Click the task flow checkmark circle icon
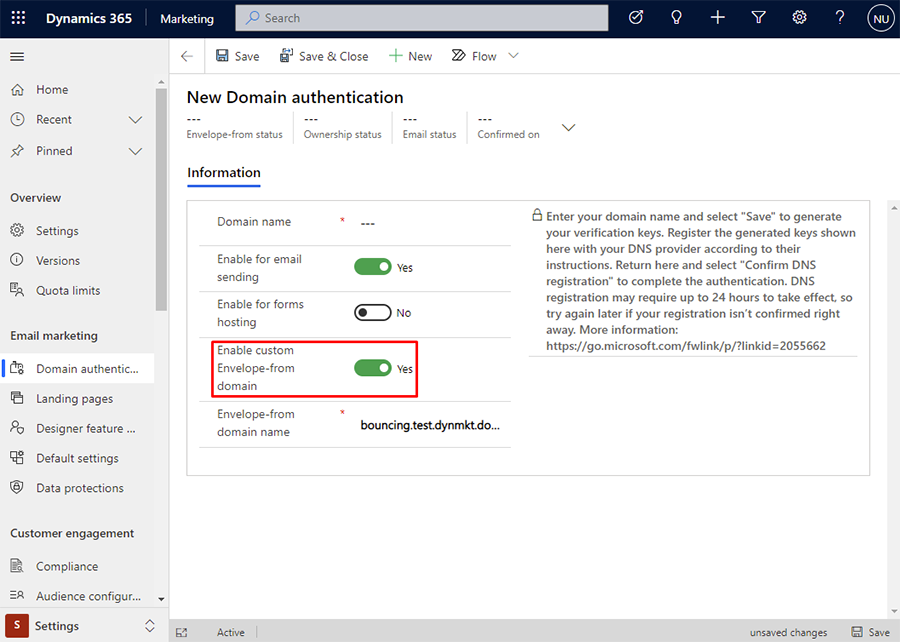This screenshot has width=900, height=642. pos(636,18)
